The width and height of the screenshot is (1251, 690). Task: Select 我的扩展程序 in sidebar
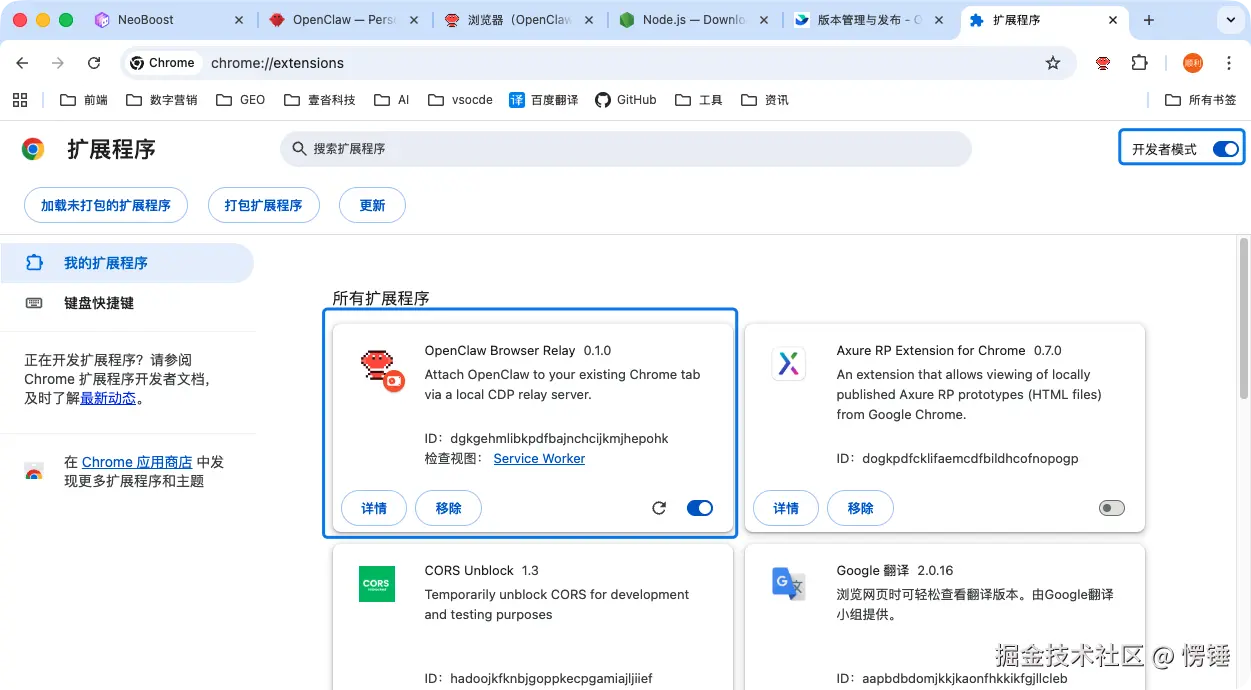point(127,263)
